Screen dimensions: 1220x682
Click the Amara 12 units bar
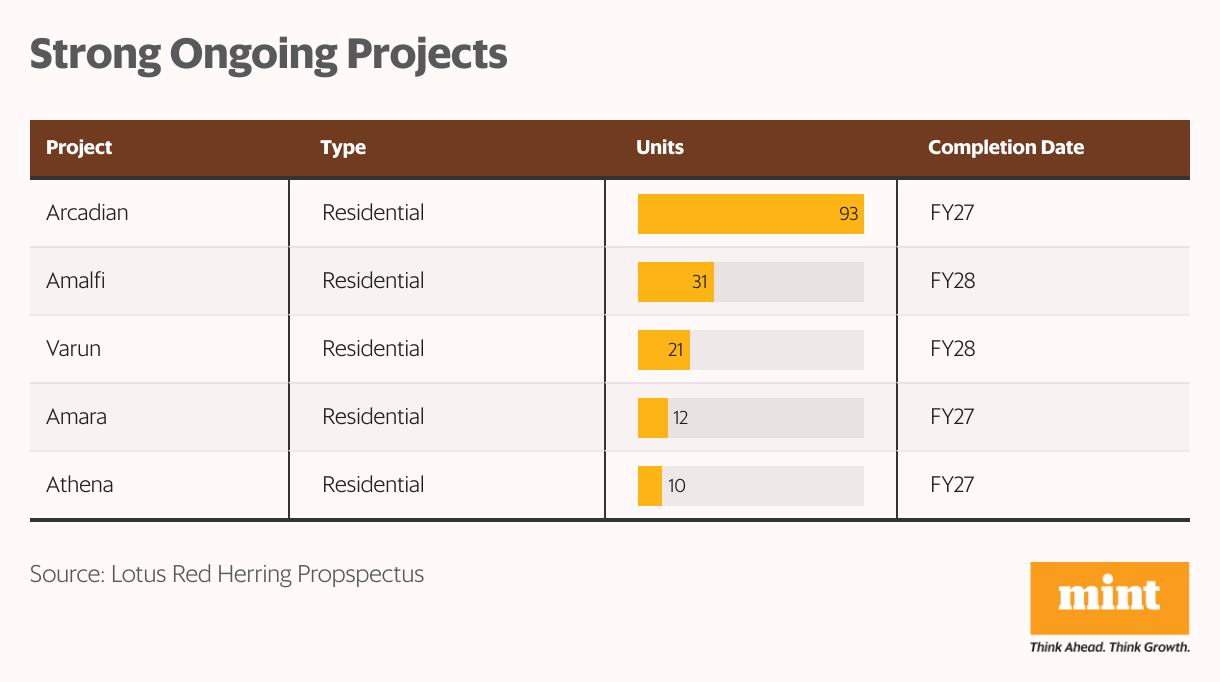[653, 418]
